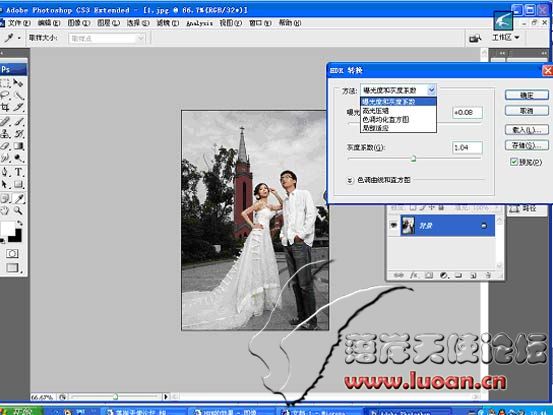553x415 pixels.
Task: Create new adjustment layer icon
Action: (x=444, y=275)
